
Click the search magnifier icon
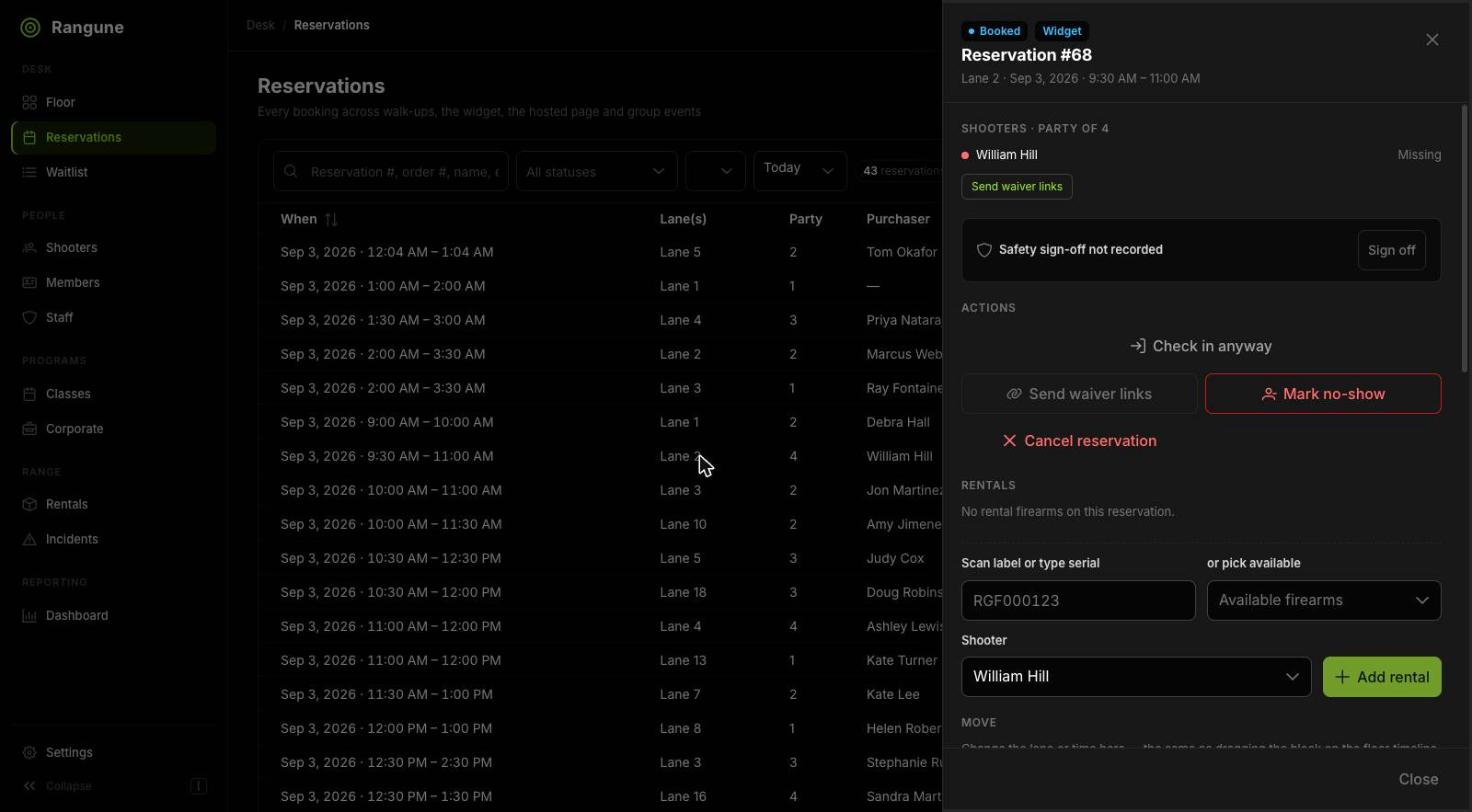tap(291, 172)
